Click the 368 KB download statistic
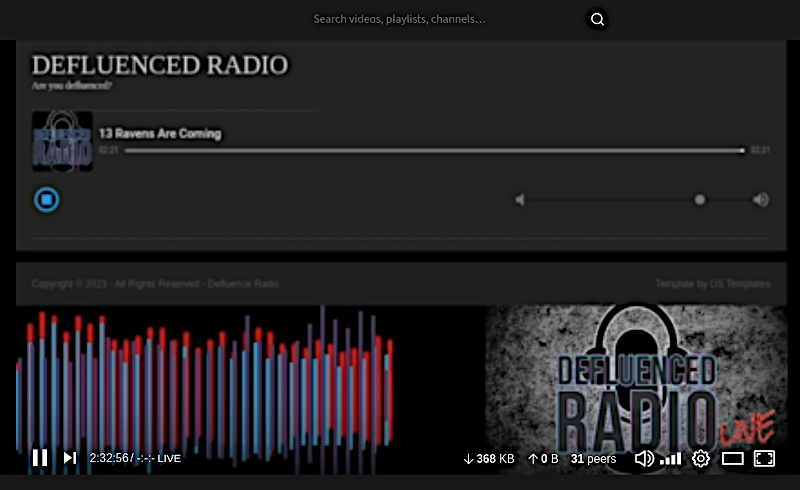Image resolution: width=800 pixels, height=490 pixels. pos(489,459)
